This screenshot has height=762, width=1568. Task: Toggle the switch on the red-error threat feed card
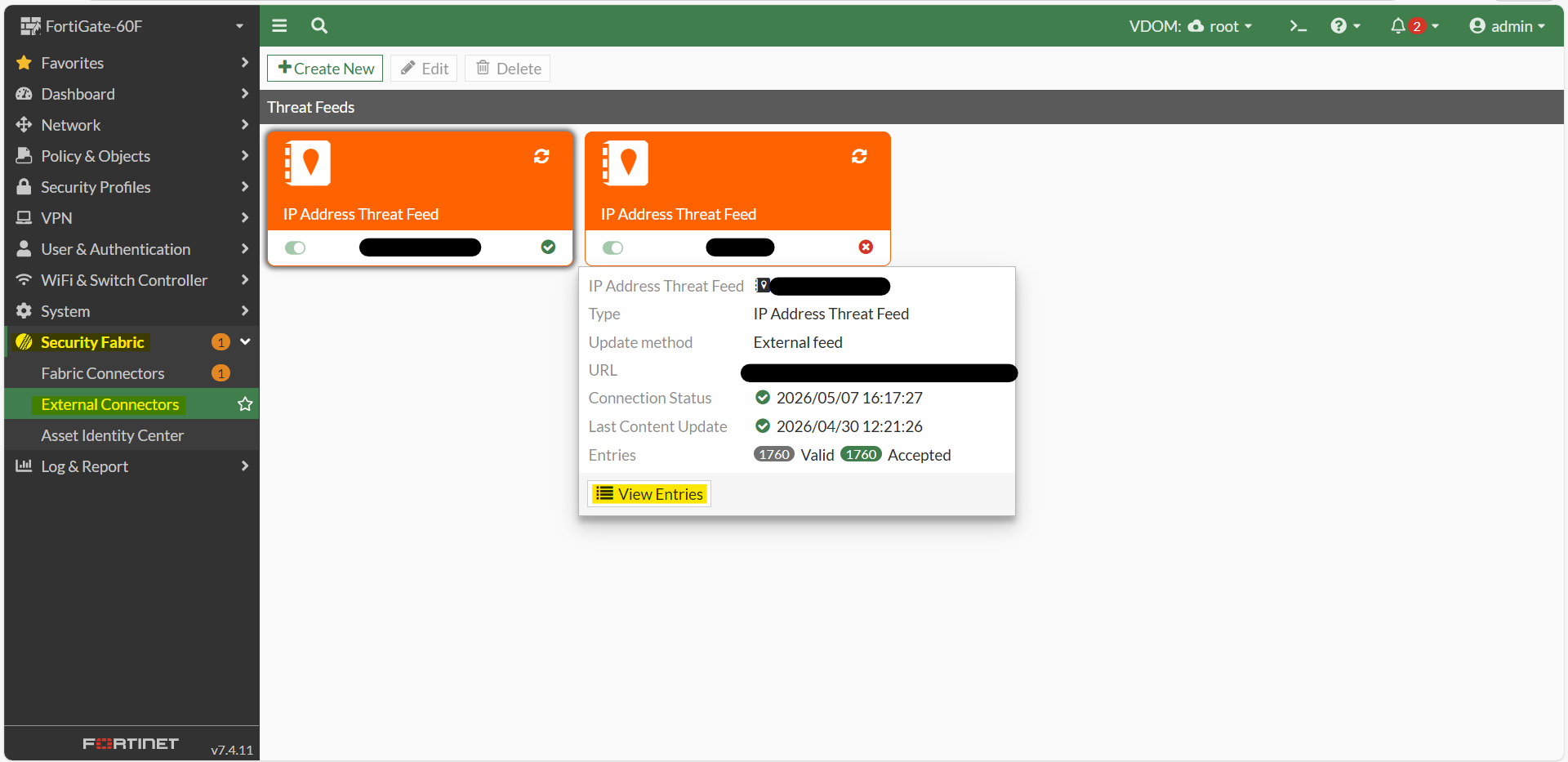coord(612,247)
